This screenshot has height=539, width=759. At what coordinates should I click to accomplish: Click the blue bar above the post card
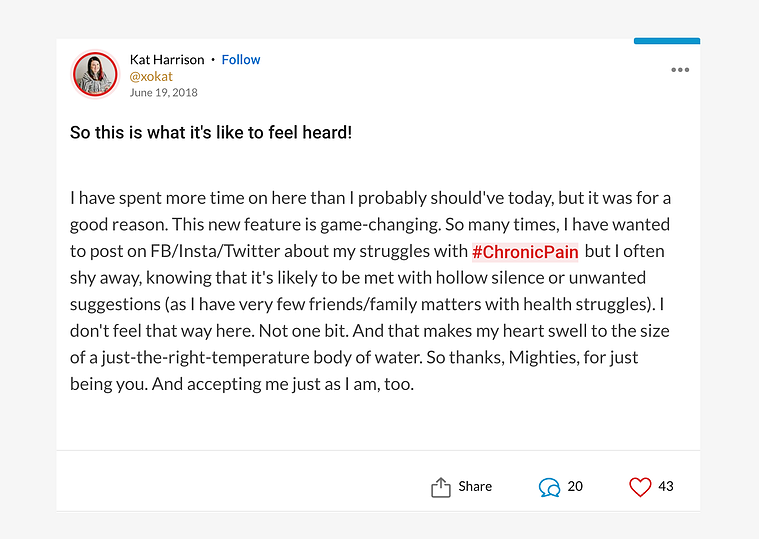click(667, 41)
